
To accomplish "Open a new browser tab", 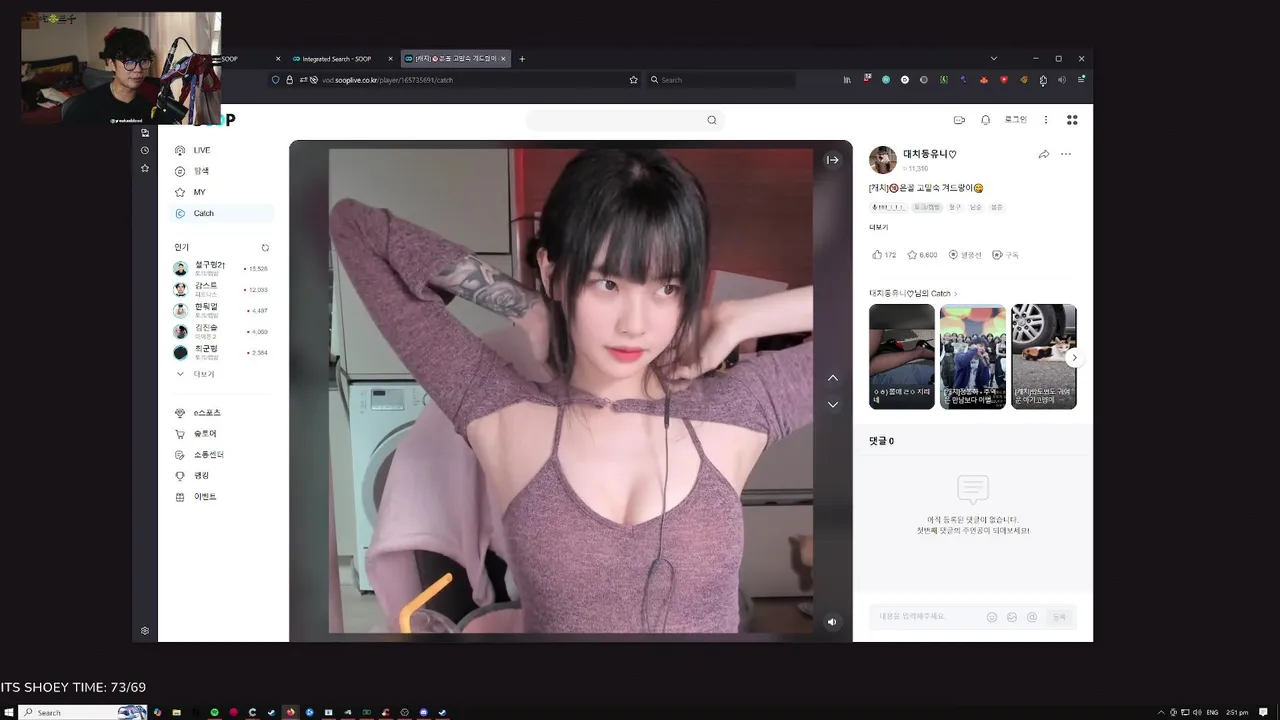I will tap(522, 59).
